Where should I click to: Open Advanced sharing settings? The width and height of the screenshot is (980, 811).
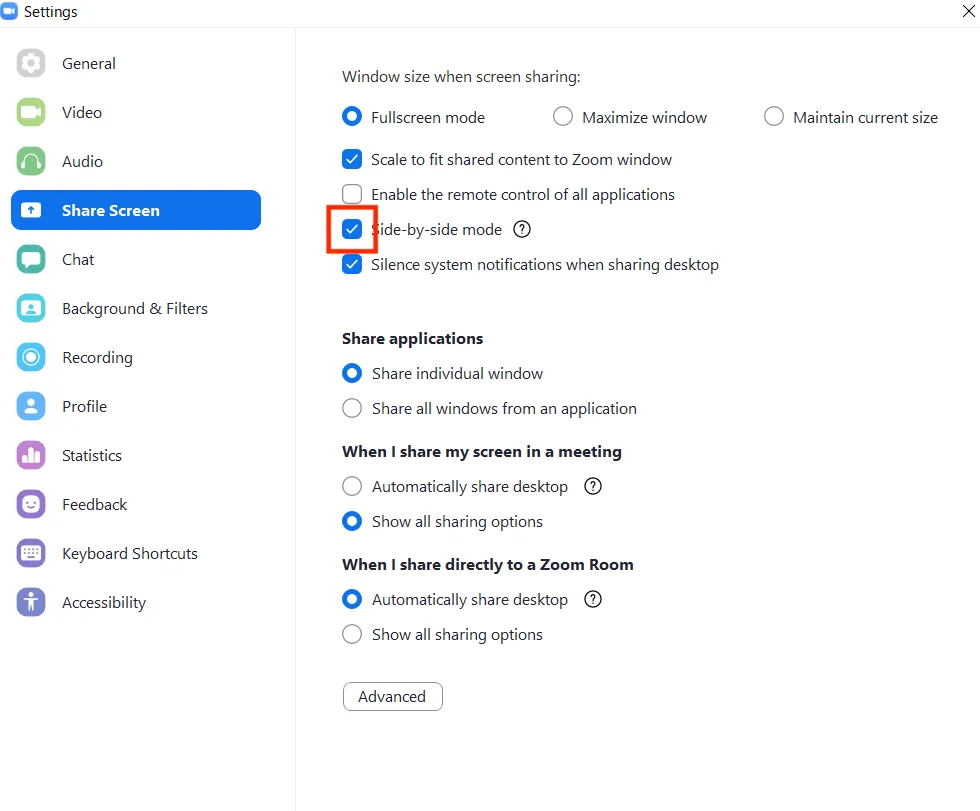point(392,697)
